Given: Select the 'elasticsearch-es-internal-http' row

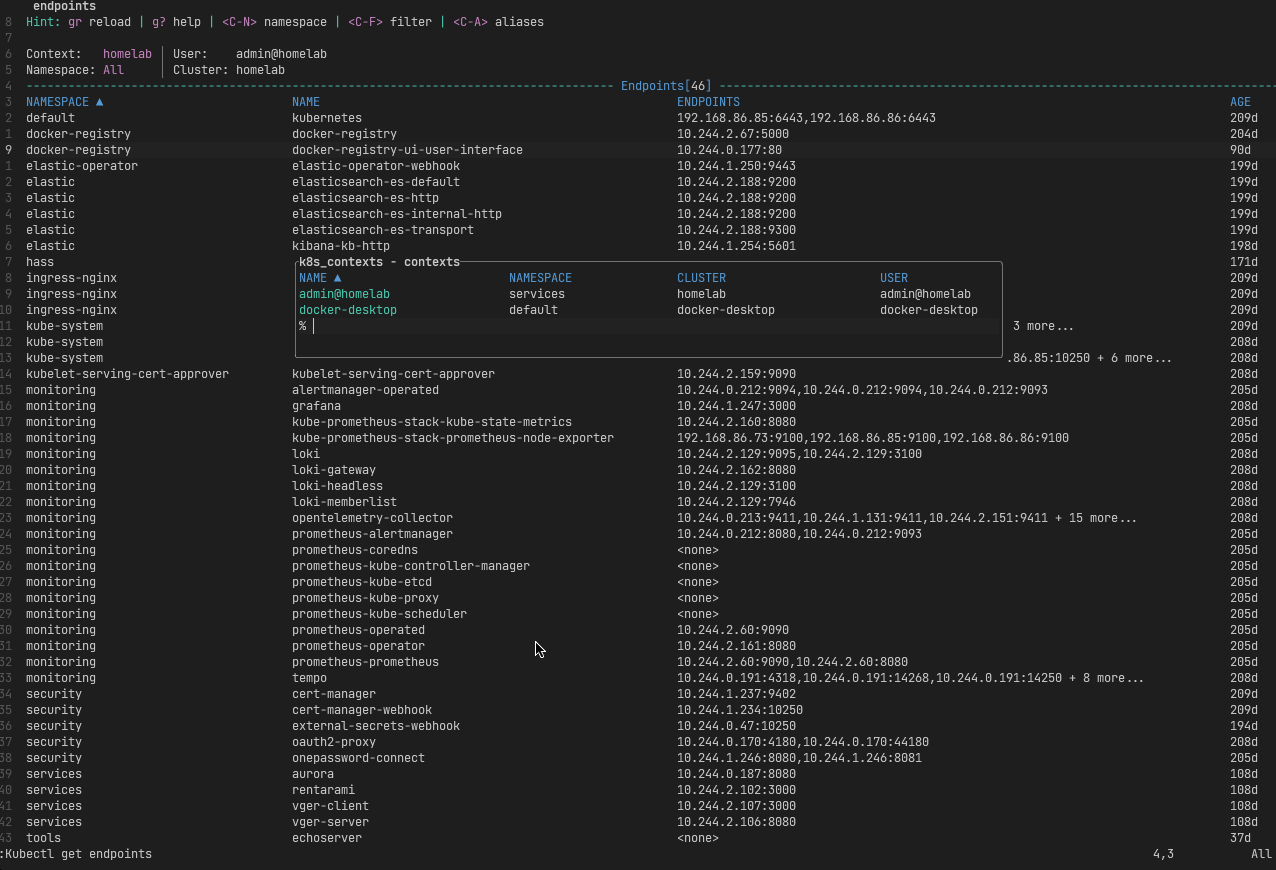Looking at the screenshot, I should coord(638,214).
